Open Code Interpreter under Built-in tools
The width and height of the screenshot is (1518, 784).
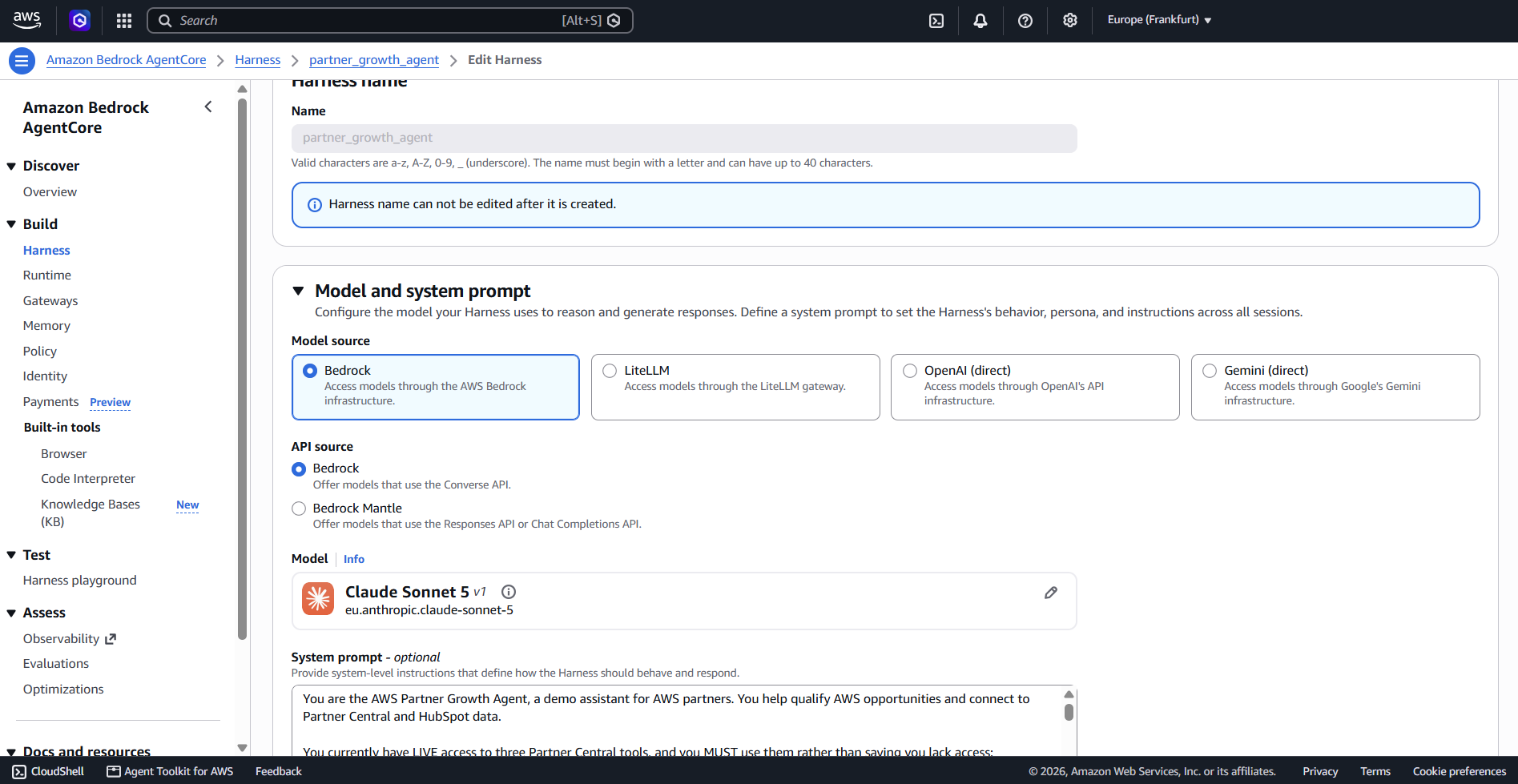(88, 479)
